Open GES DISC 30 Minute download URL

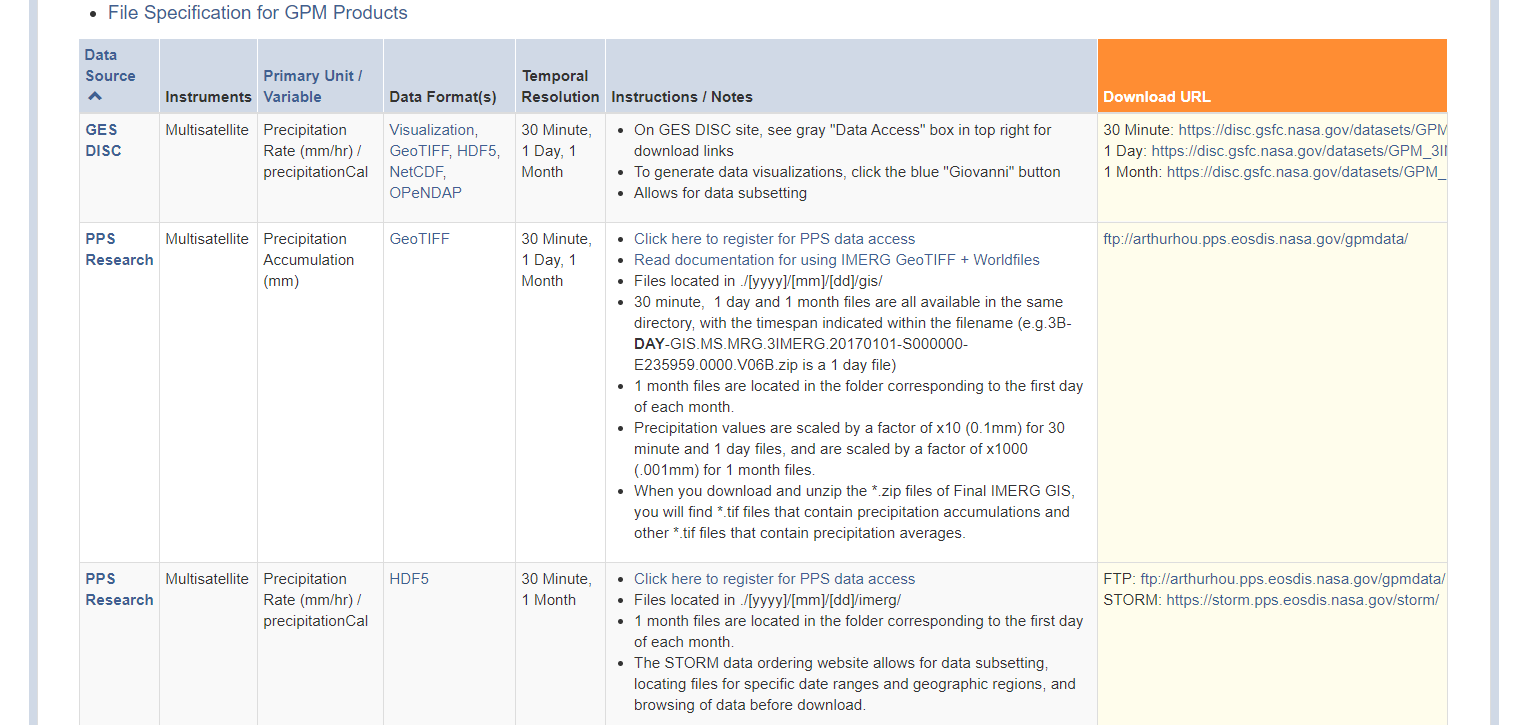coord(1313,130)
